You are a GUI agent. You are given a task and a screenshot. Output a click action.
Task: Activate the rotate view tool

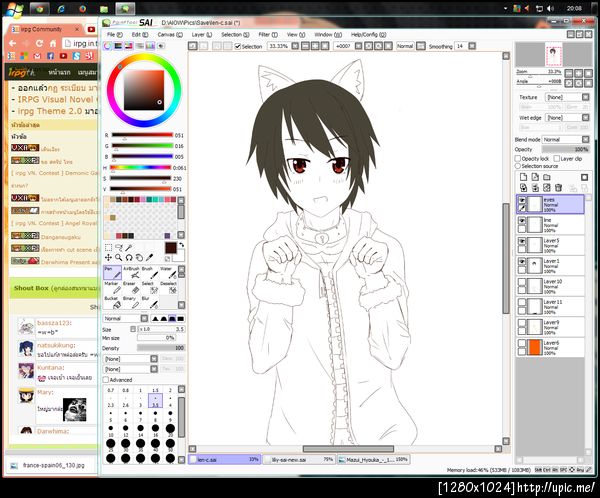tap(129, 258)
